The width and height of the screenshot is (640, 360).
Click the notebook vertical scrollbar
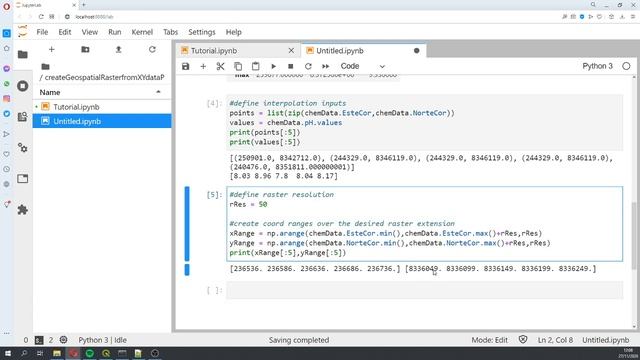pyautogui.click(x=634, y=235)
